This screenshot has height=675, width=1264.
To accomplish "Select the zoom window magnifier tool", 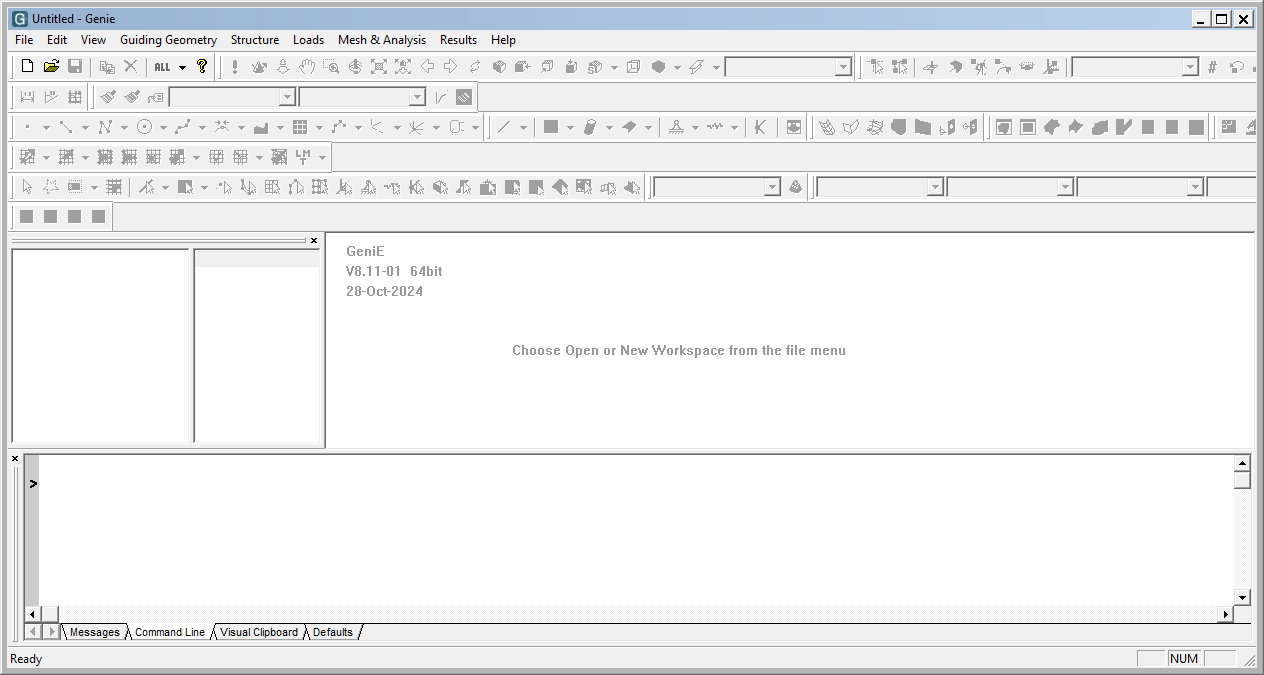I will 331,67.
